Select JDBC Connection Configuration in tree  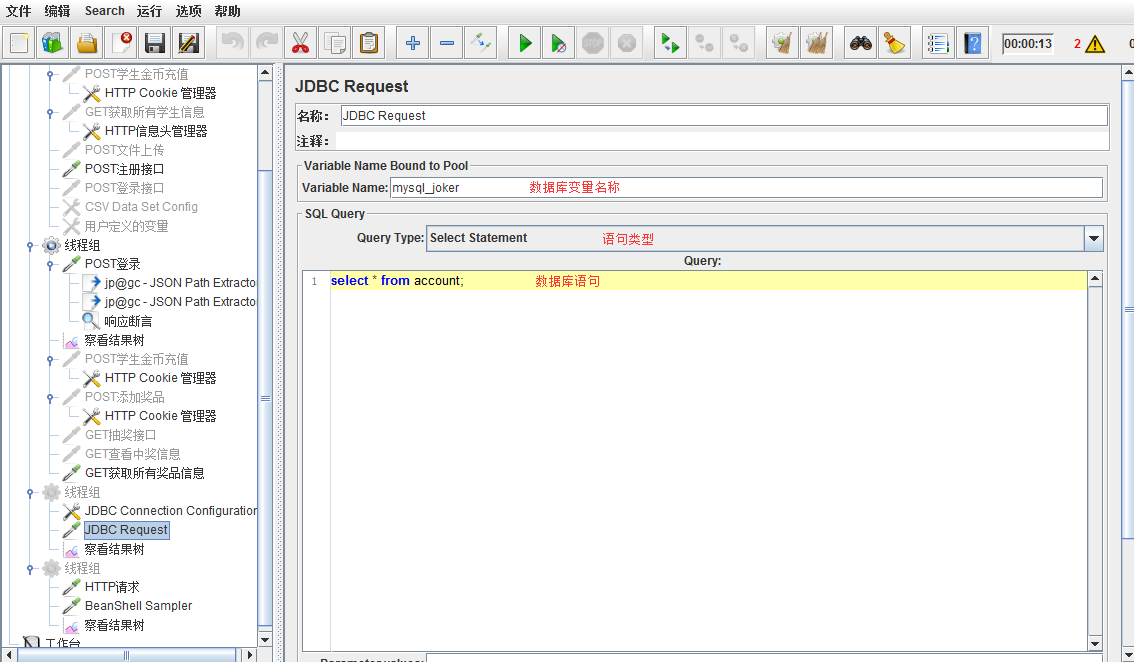[x=171, y=511]
